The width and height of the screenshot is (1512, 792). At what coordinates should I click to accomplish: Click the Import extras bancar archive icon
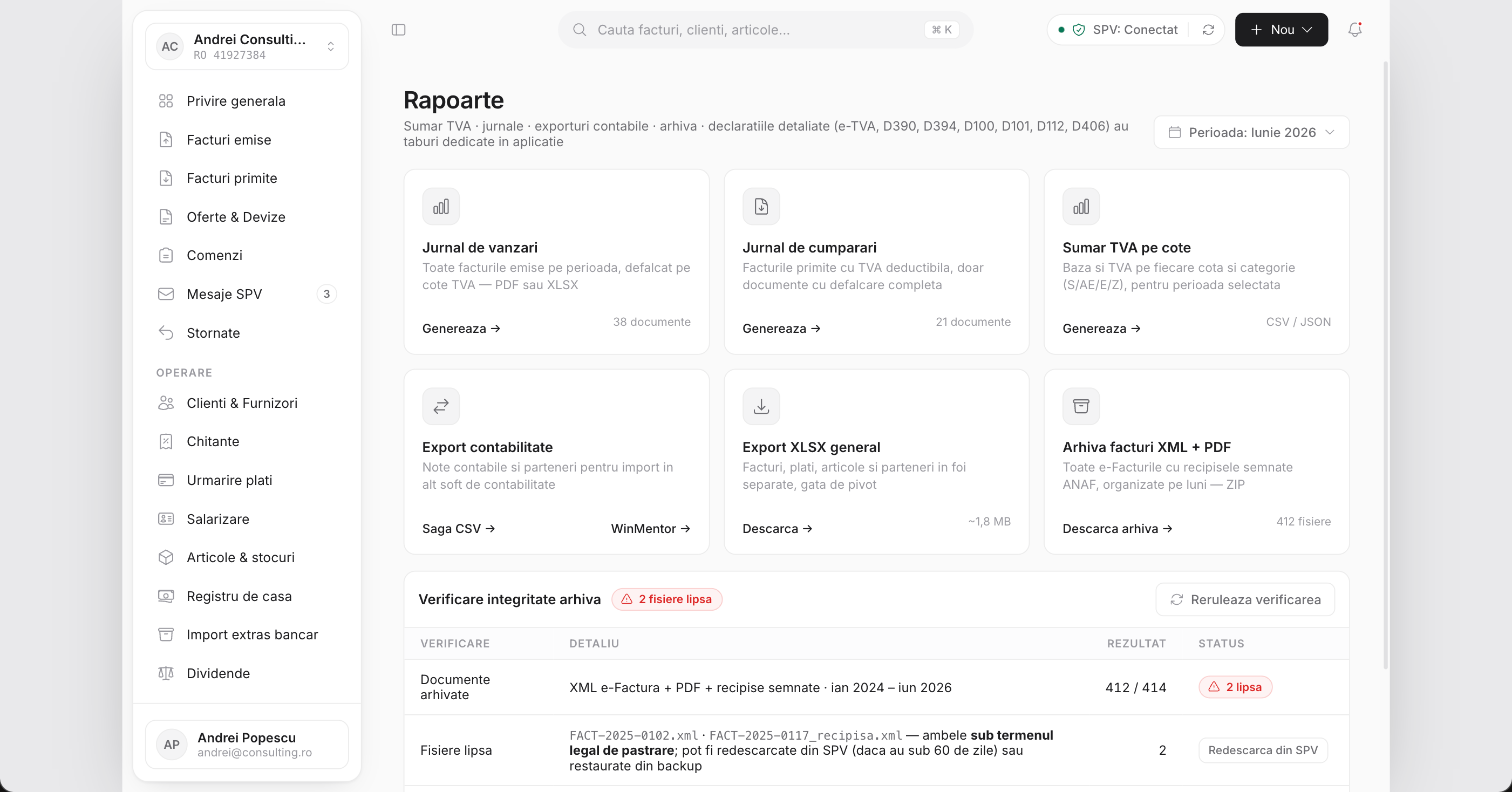pyautogui.click(x=166, y=635)
